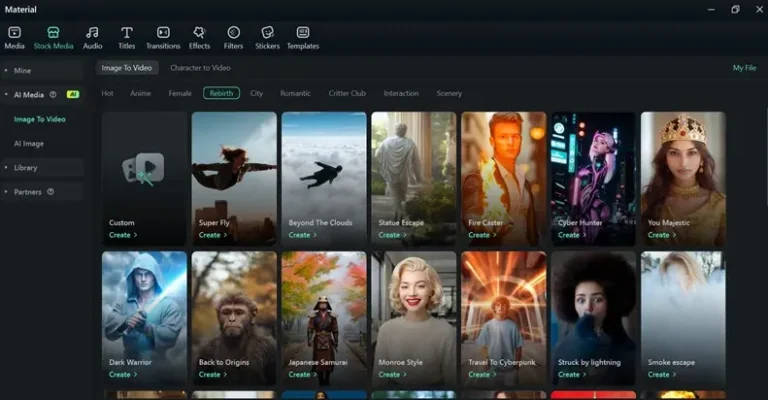Select the Hot category

(x=107, y=93)
